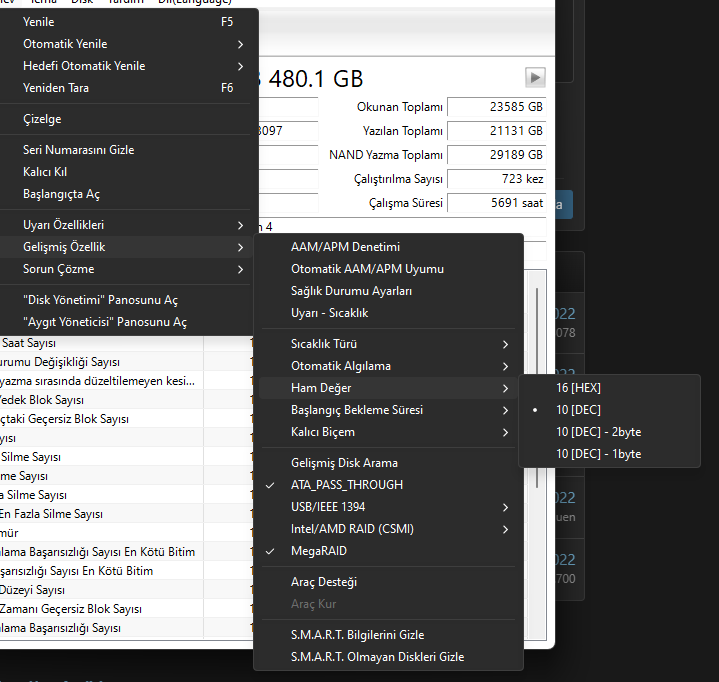Click the next disk arrow button
This screenshot has width=719, height=682.
tap(535, 78)
